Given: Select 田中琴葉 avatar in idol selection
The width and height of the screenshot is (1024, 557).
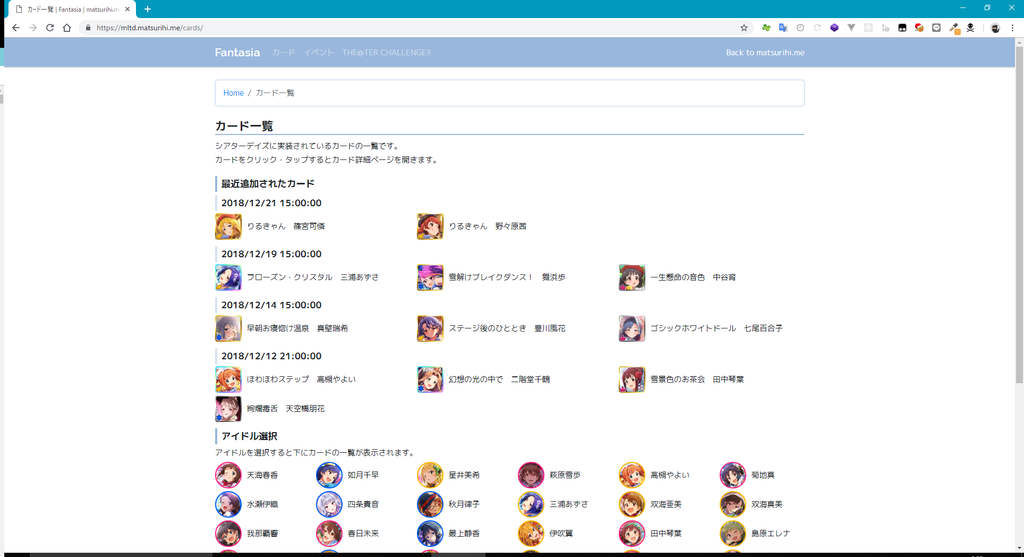Looking at the screenshot, I should pyautogui.click(x=632, y=533).
